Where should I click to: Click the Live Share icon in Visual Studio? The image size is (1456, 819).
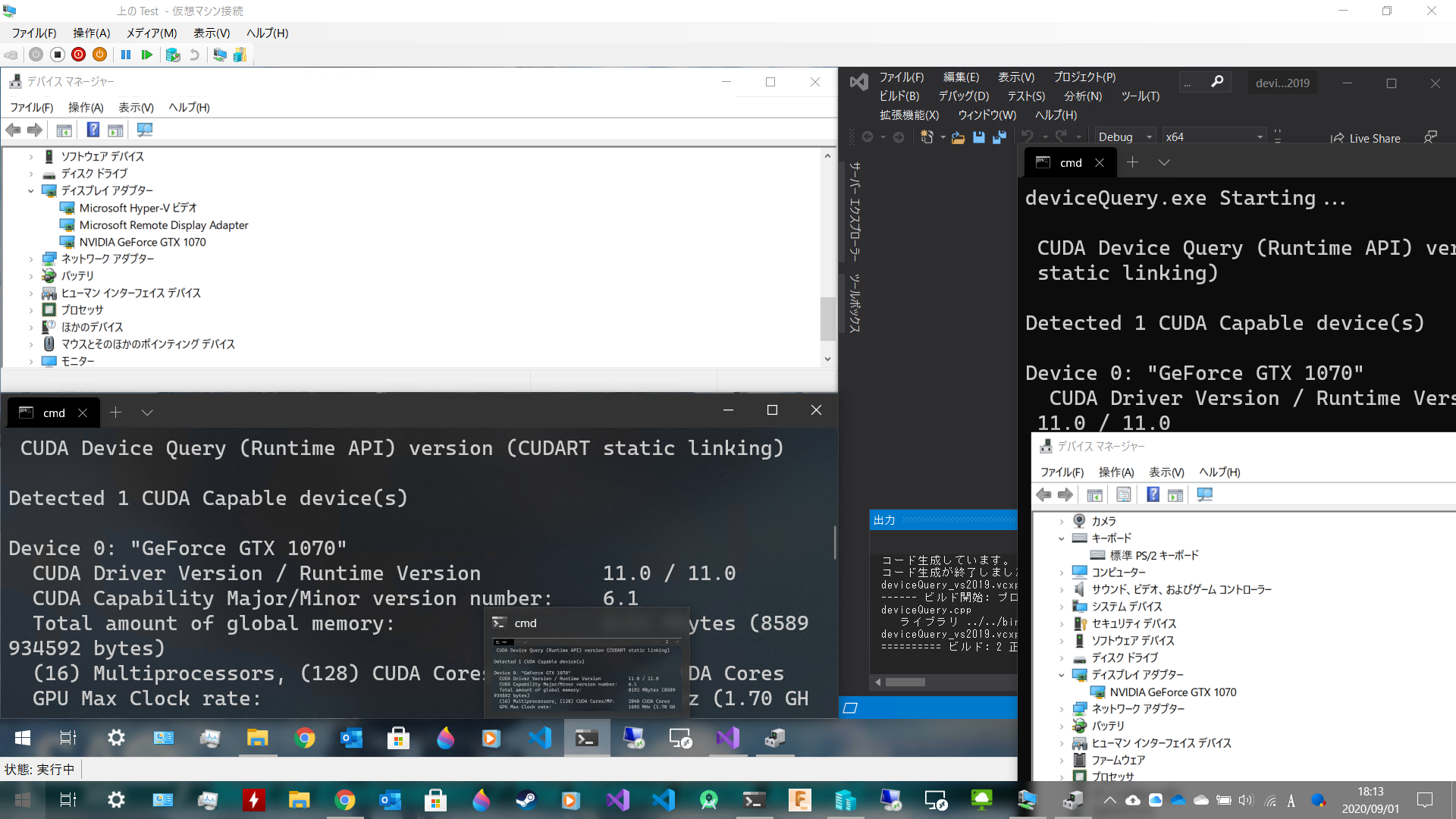tap(1365, 138)
